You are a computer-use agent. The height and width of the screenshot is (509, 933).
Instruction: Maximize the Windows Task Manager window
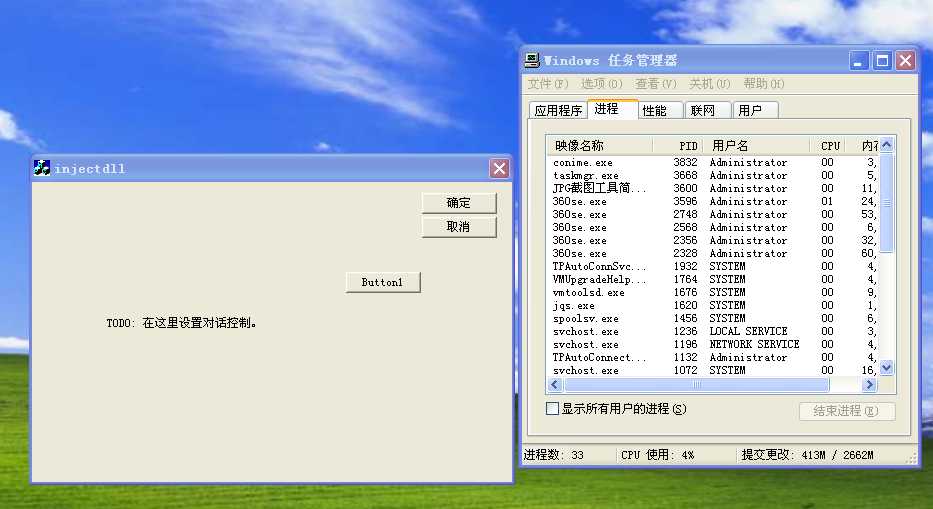pos(882,61)
